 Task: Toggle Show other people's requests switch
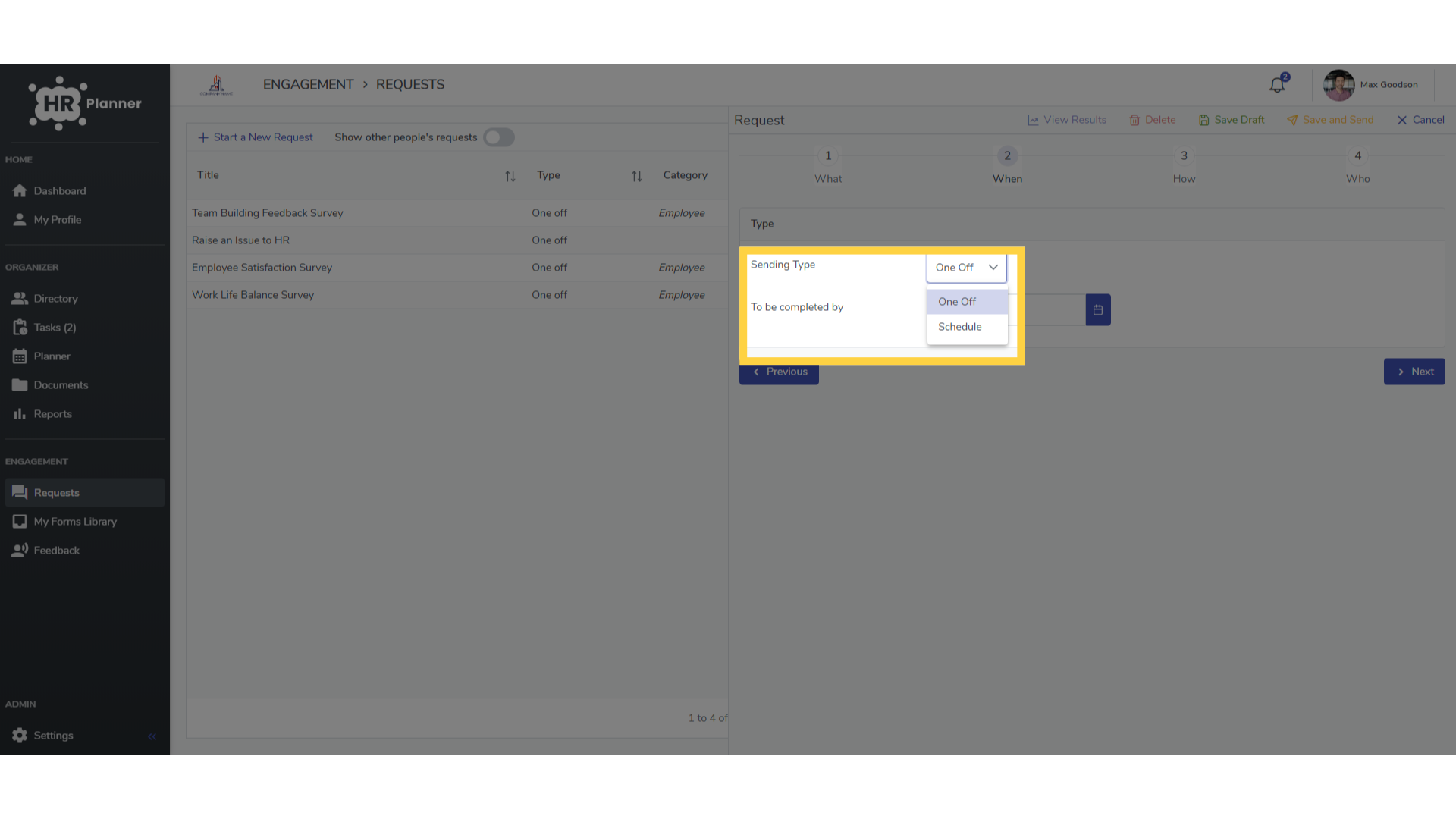click(x=499, y=137)
